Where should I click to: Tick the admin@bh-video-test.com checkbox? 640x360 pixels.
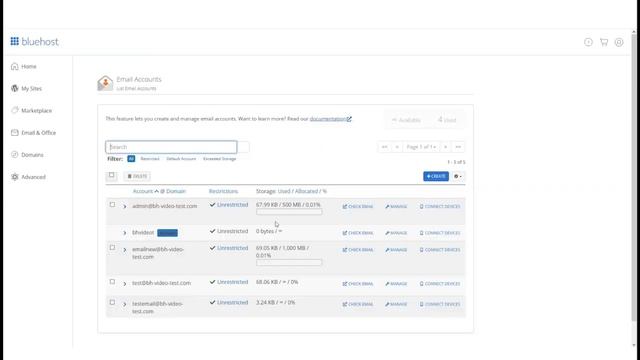coord(112,204)
